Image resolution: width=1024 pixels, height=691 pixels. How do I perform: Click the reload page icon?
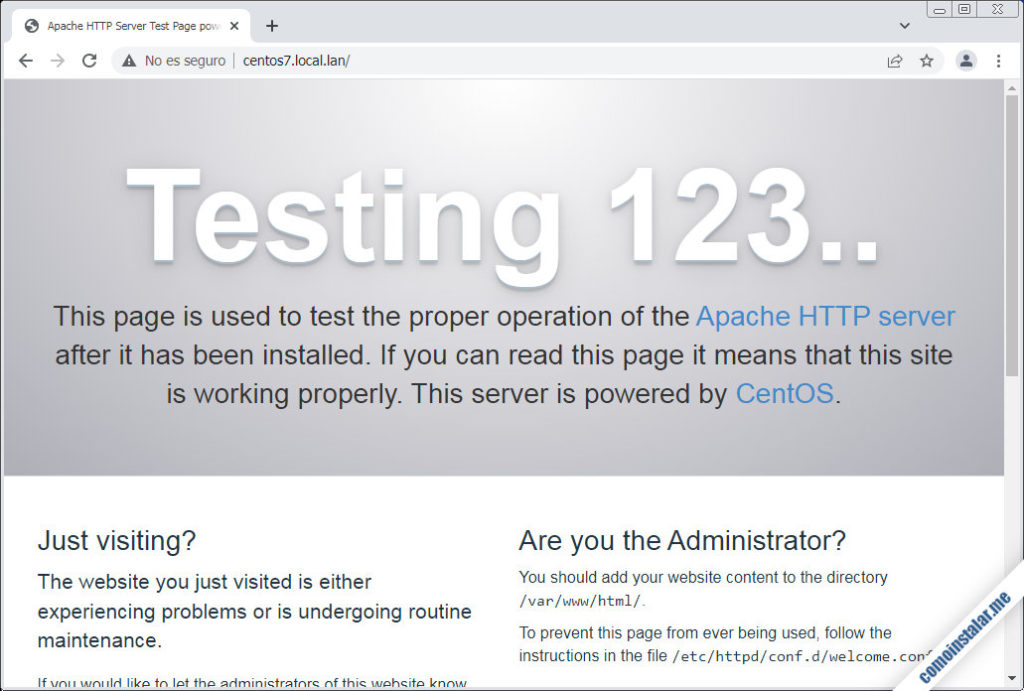(90, 60)
